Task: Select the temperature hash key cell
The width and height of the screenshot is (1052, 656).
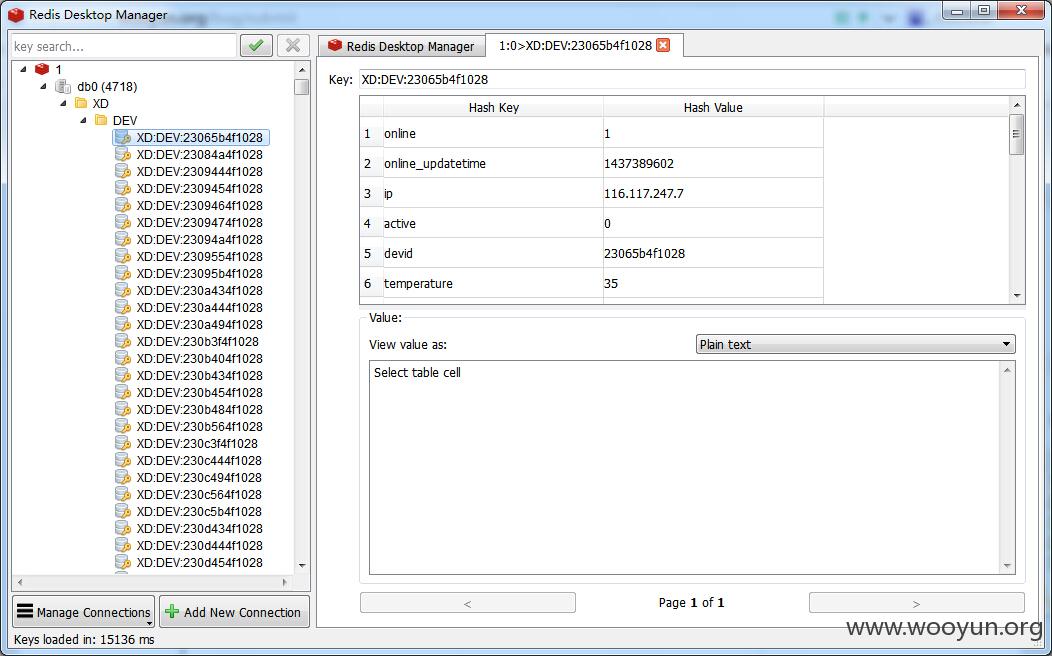Action: point(493,283)
